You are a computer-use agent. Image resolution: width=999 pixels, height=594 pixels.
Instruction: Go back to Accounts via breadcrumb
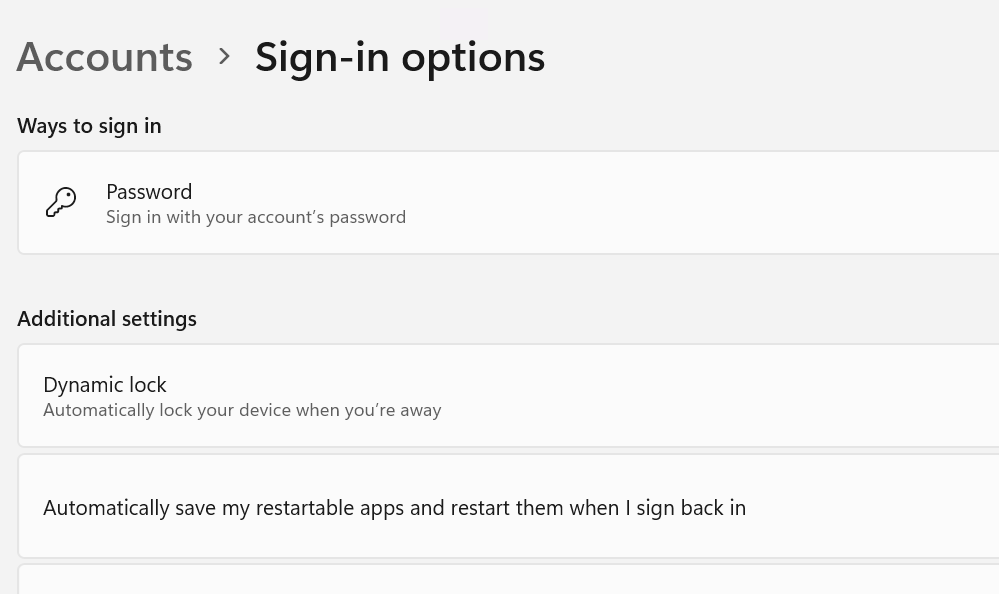pos(104,57)
